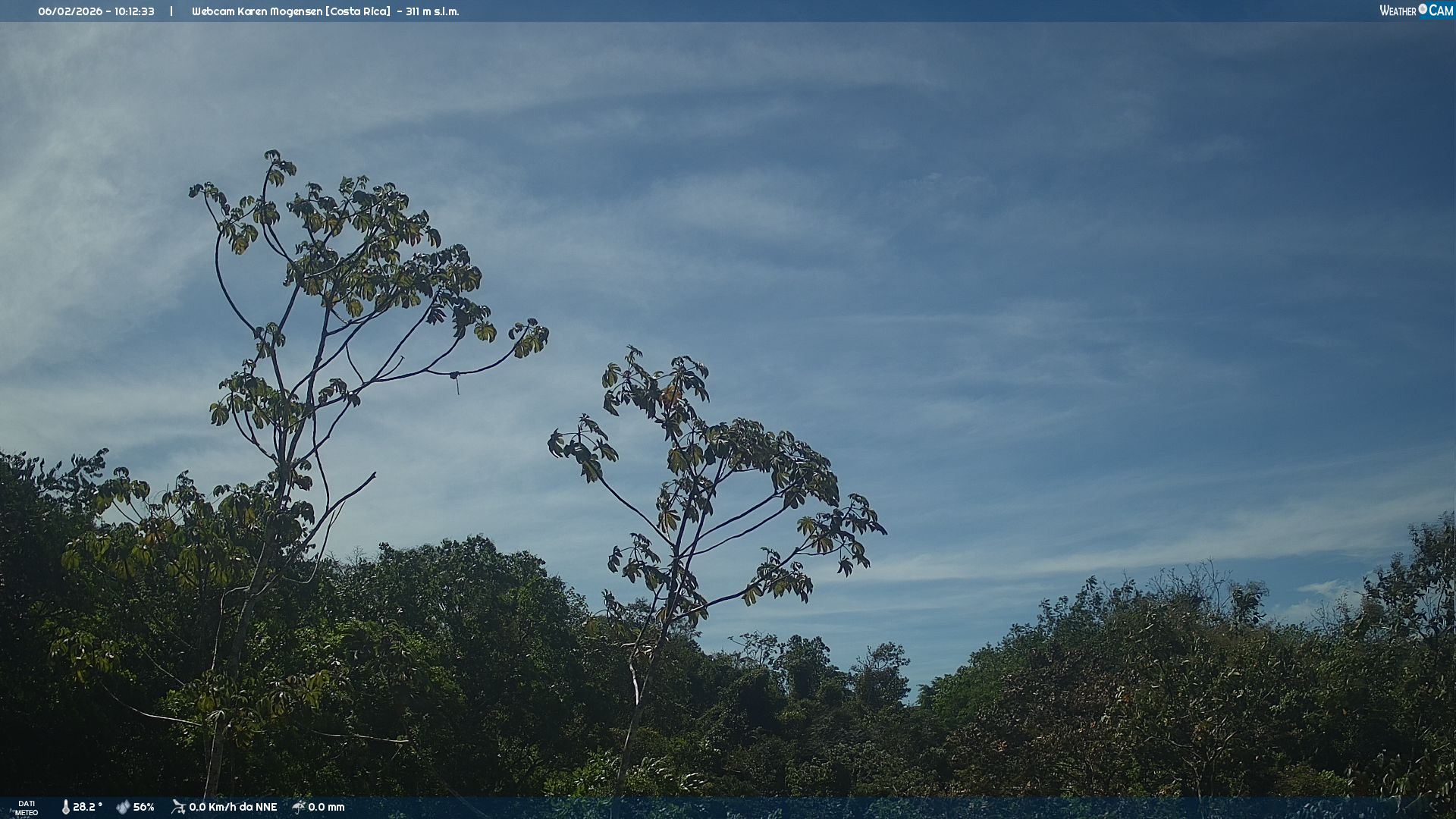Click the sphere in the WeatherCAM logo

pos(1423,9)
